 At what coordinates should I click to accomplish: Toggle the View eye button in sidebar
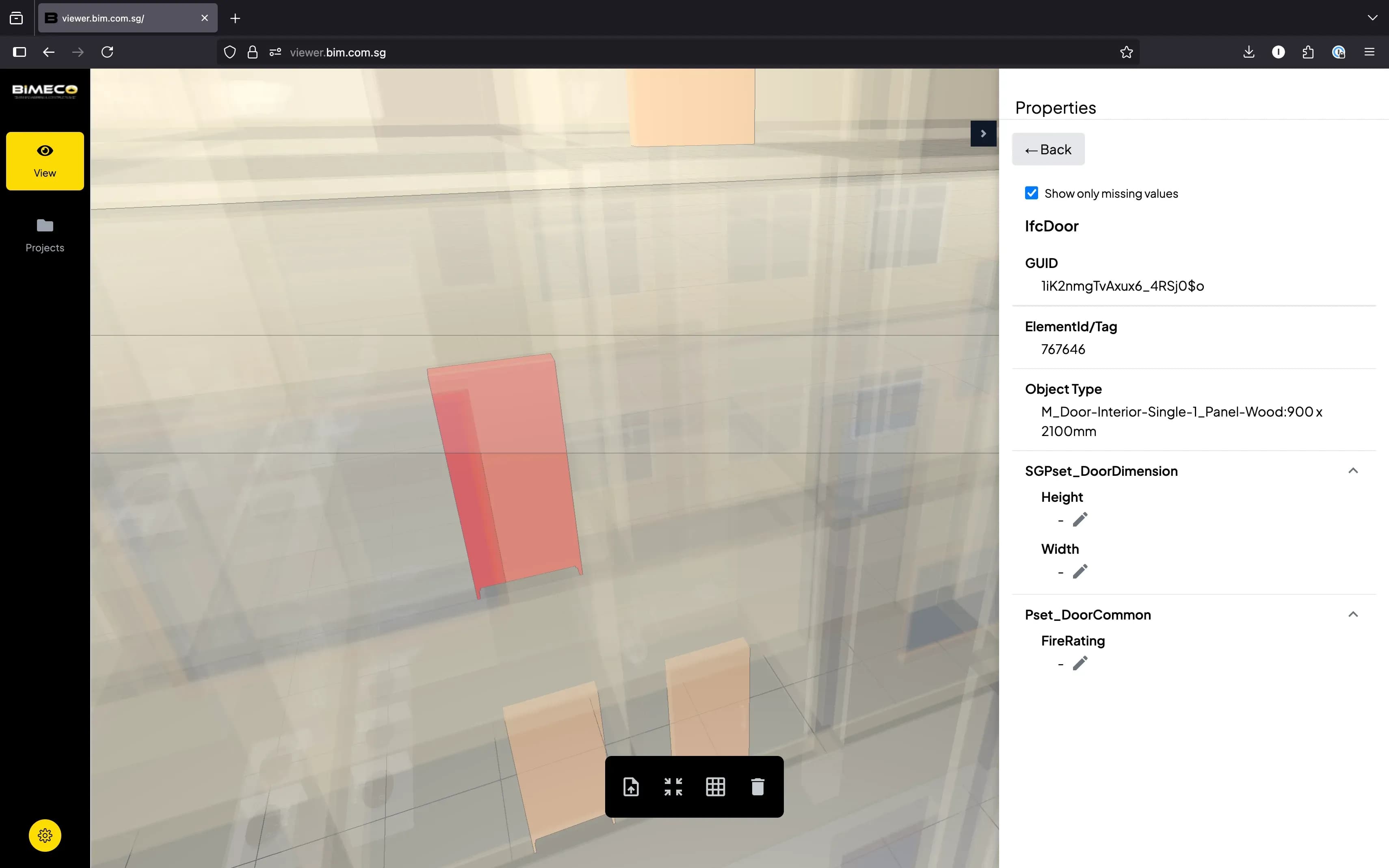(x=45, y=161)
